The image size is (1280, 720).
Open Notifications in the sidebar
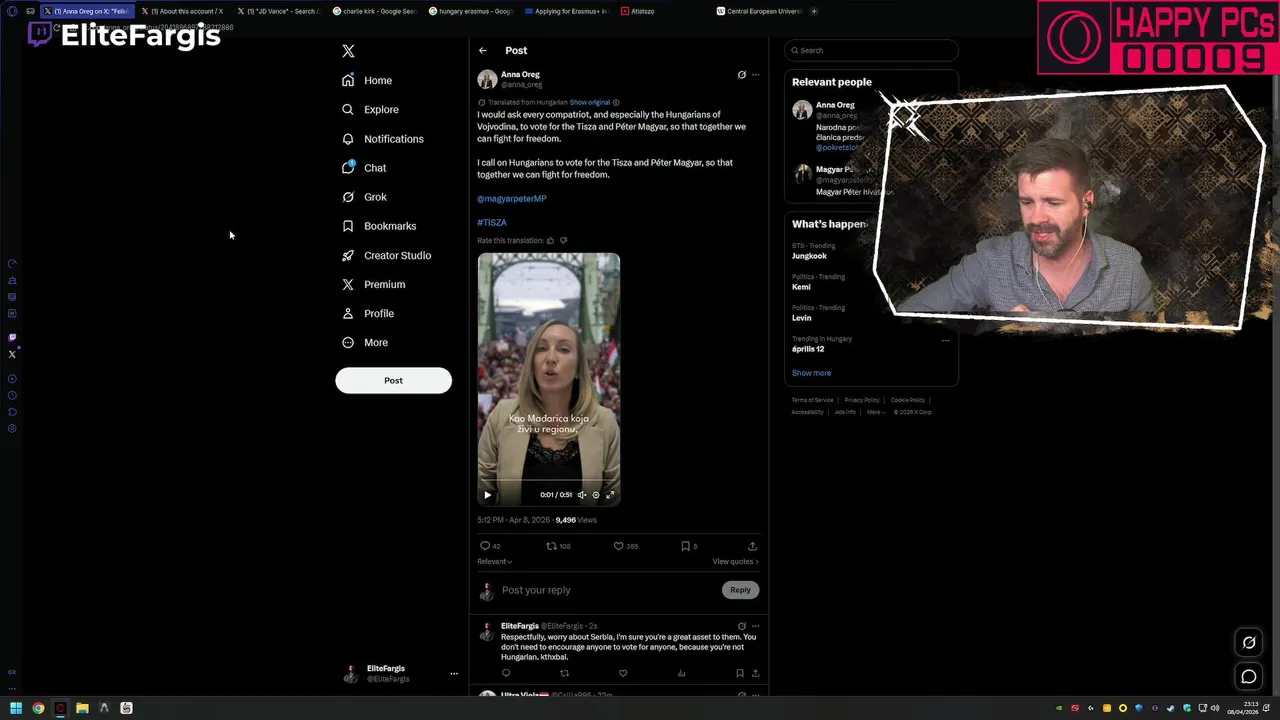coord(383,139)
